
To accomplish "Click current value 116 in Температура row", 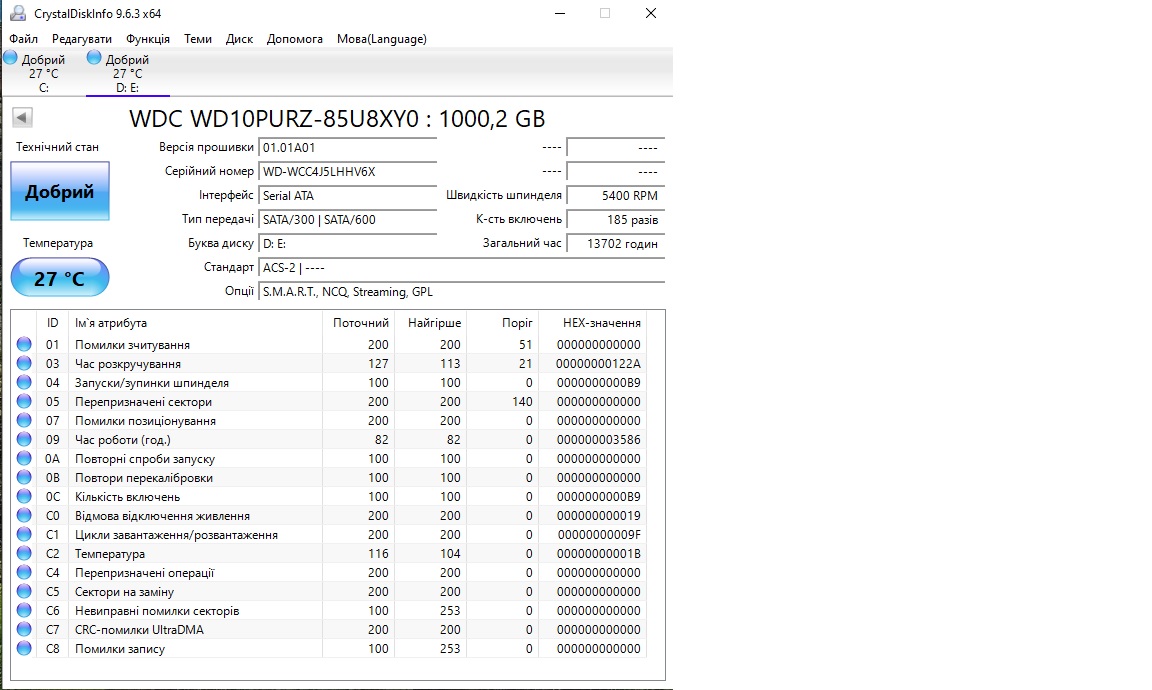I will [378, 553].
